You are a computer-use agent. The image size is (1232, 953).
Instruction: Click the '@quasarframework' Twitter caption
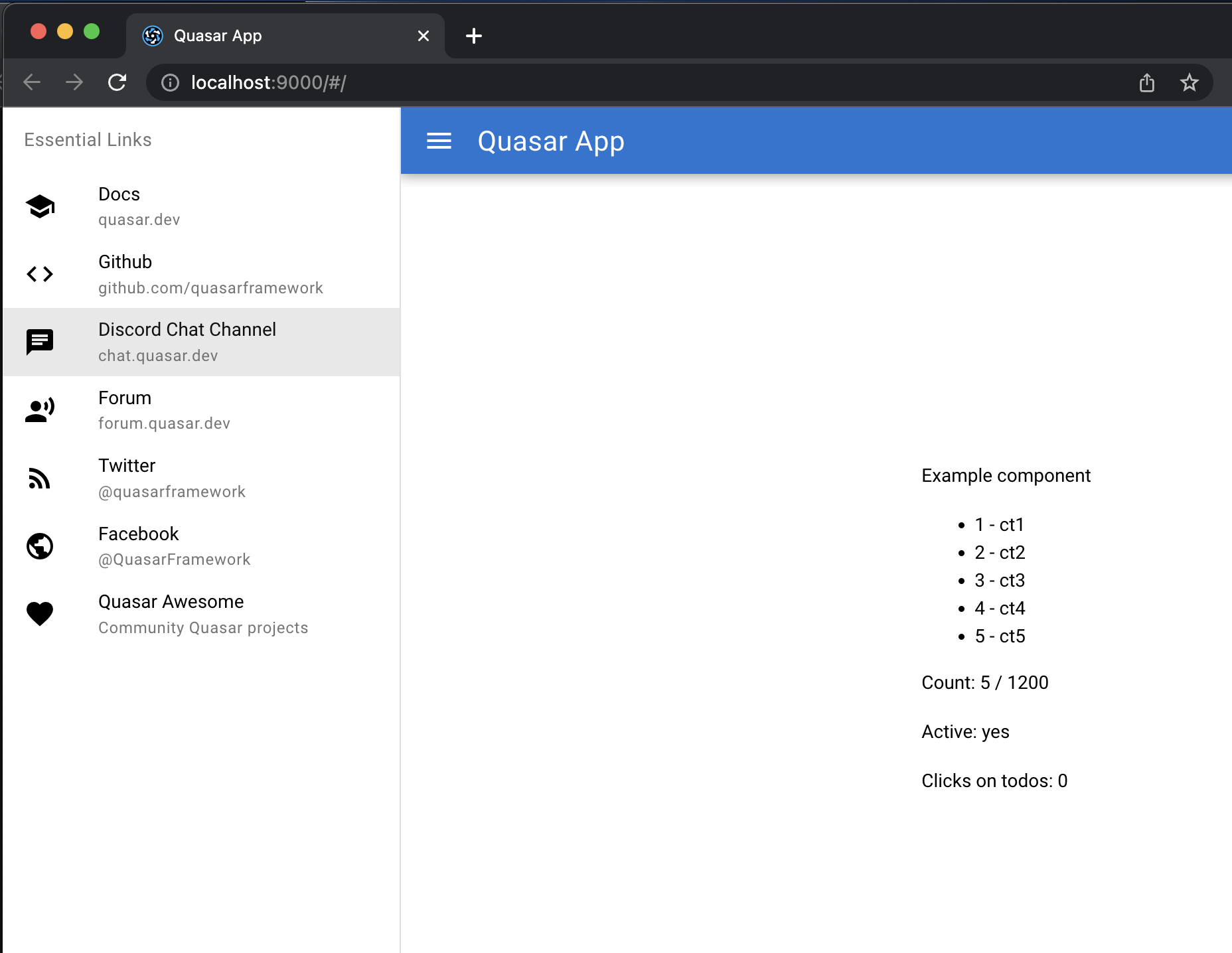coord(172,492)
